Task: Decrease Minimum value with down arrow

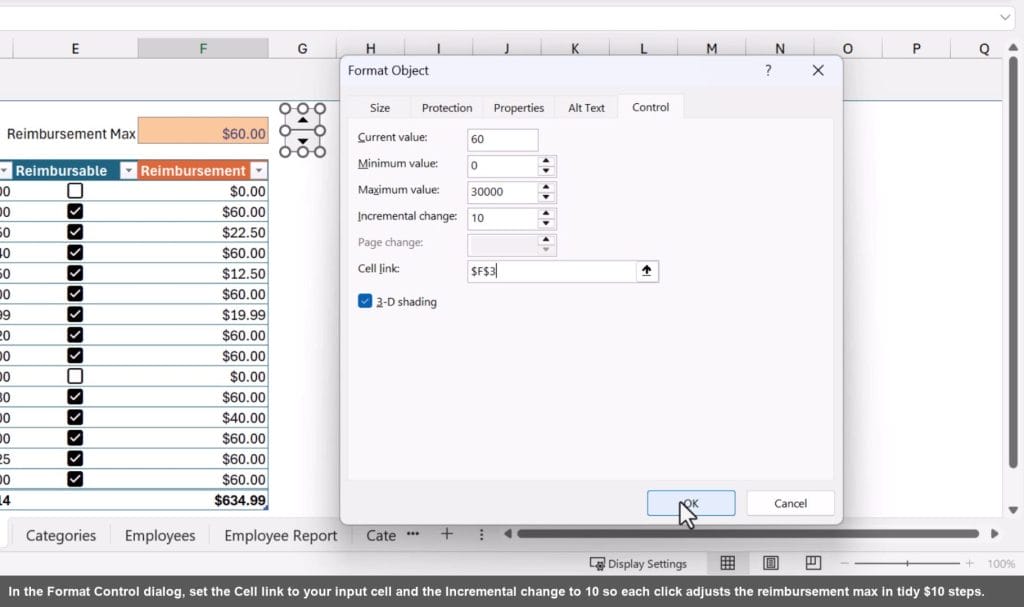Action: 546,171
